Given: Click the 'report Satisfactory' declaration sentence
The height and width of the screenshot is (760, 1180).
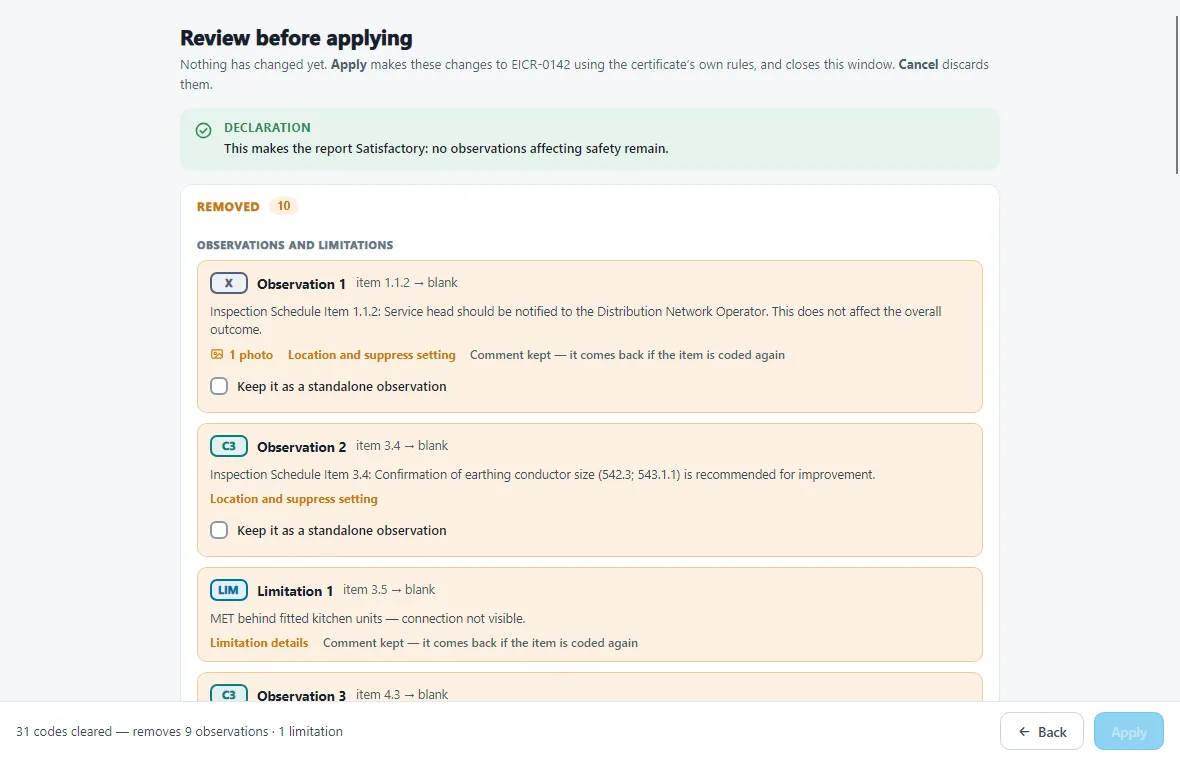Looking at the screenshot, I should 446,148.
